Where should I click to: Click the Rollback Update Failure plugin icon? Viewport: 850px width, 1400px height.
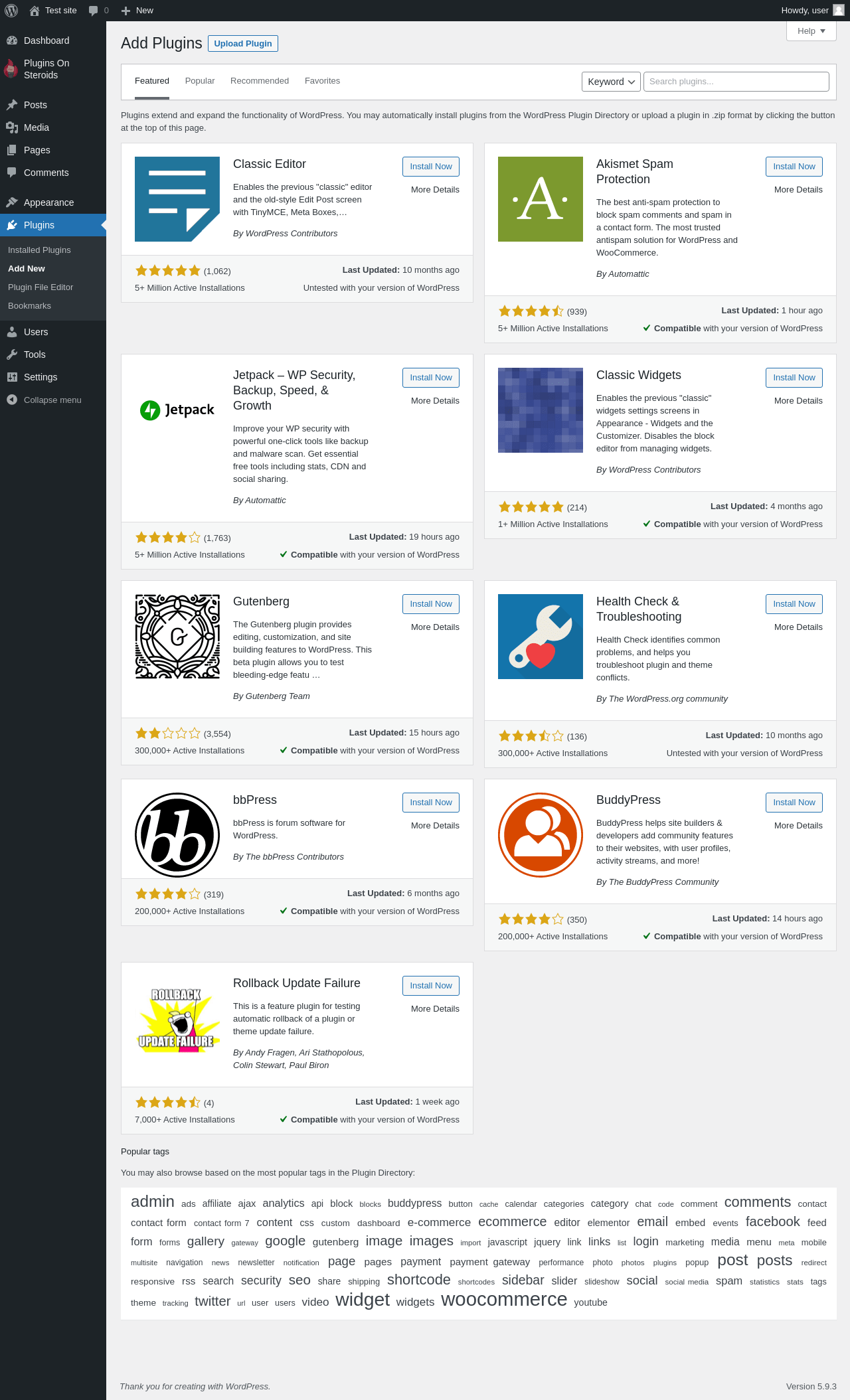click(177, 1018)
